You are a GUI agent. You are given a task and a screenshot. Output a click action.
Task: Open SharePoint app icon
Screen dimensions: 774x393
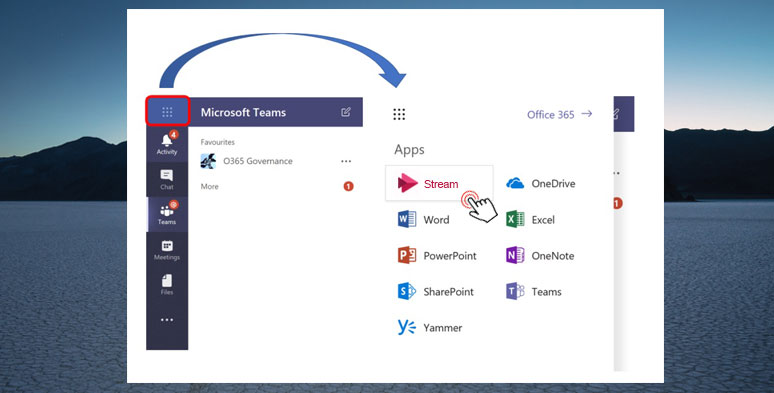click(407, 291)
